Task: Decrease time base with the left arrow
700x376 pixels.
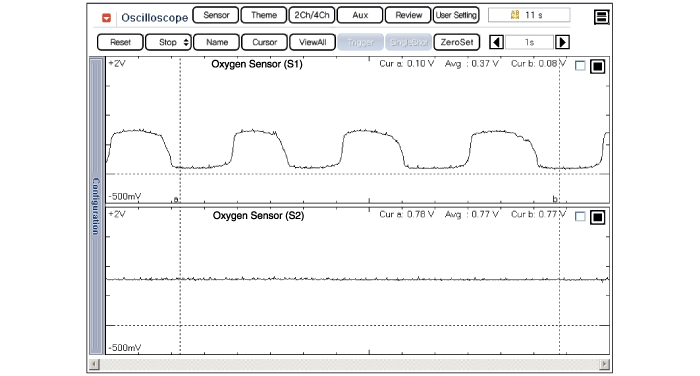Action: 496,42
